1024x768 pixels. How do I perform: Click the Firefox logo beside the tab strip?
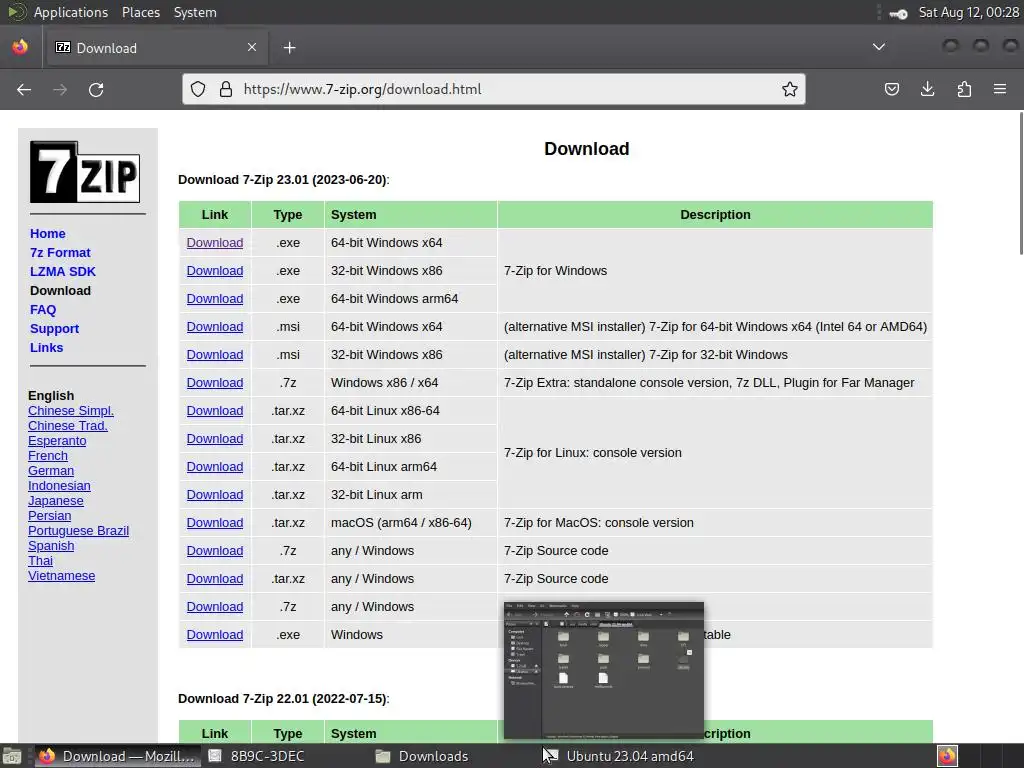point(20,47)
